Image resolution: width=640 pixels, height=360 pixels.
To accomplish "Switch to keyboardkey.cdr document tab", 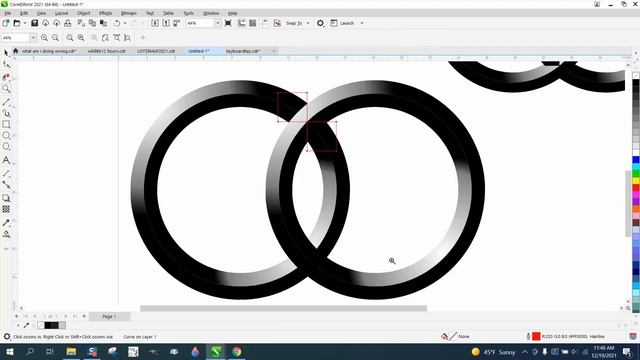I will click(243, 51).
